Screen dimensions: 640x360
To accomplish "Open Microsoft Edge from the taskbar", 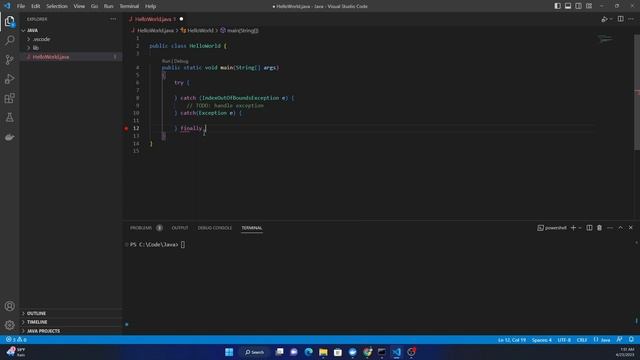I will point(309,352).
